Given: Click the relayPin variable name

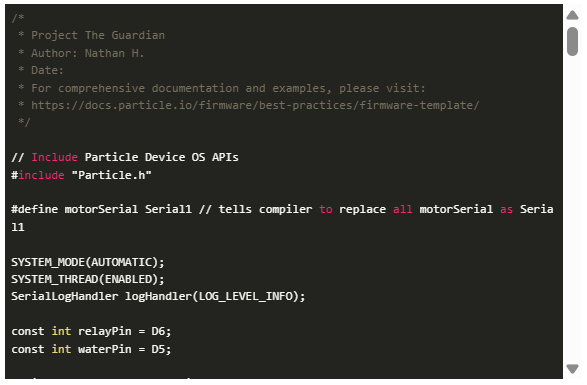Looking at the screenshot, I should tap(104, 331).
